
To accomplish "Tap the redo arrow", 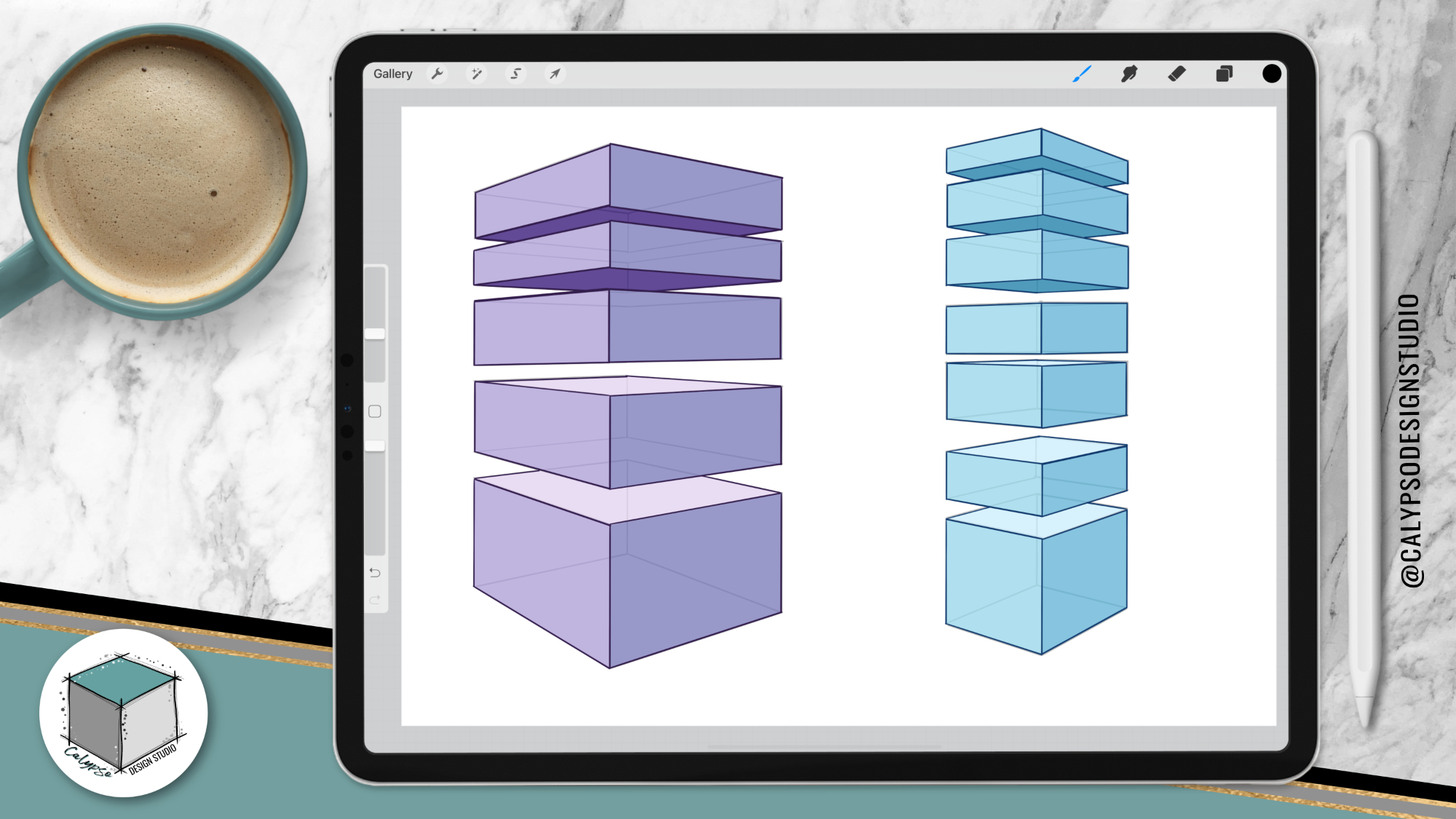I will pos(375,600).
